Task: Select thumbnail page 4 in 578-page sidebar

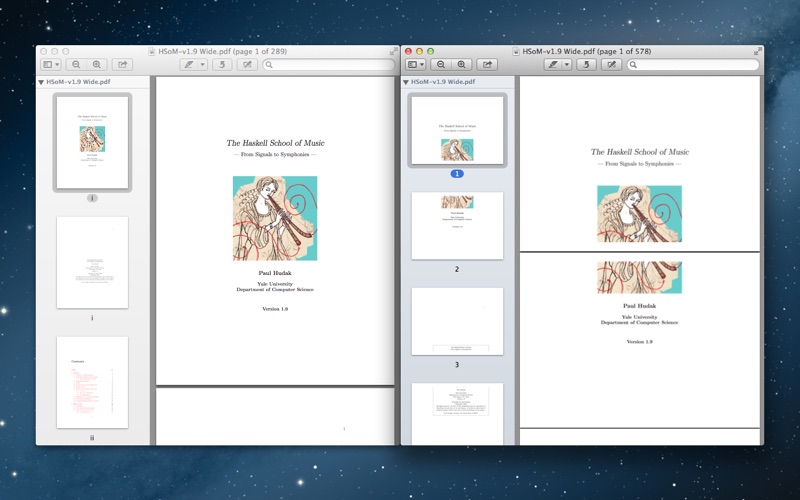Action: point(457,414)
